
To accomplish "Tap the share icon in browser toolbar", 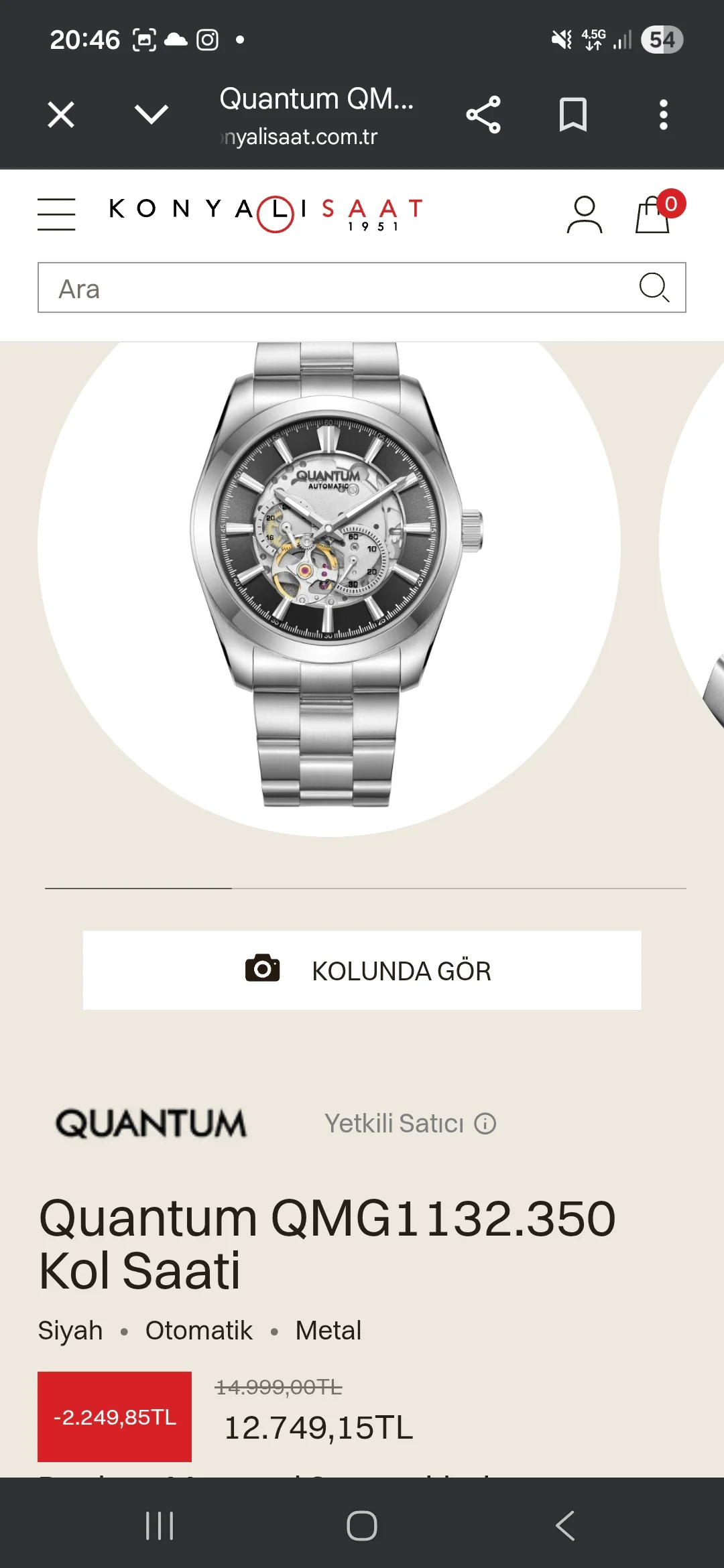I will pyautogui.click(x=483, y=115).
